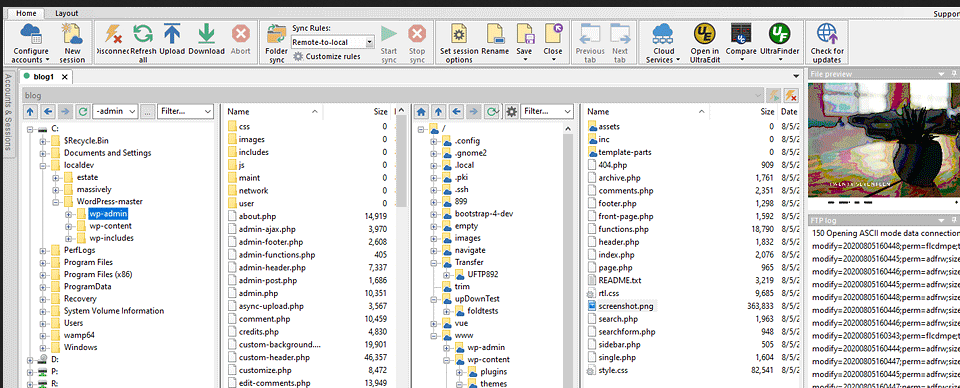
Task: Expand the wp-content local folder
Action: [x=68, y=226]
